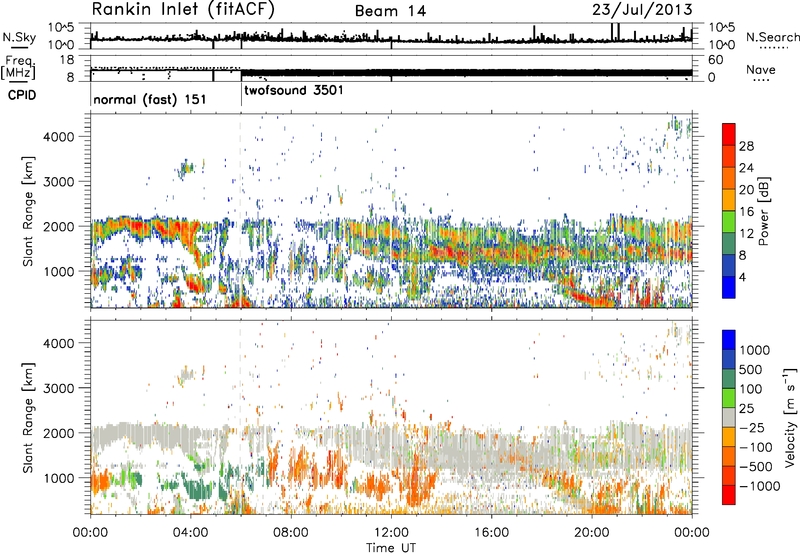This screenshot has height=554, width=800.
Task: Click the "-25" velocity colorbar value
Action: click(750, 428)
